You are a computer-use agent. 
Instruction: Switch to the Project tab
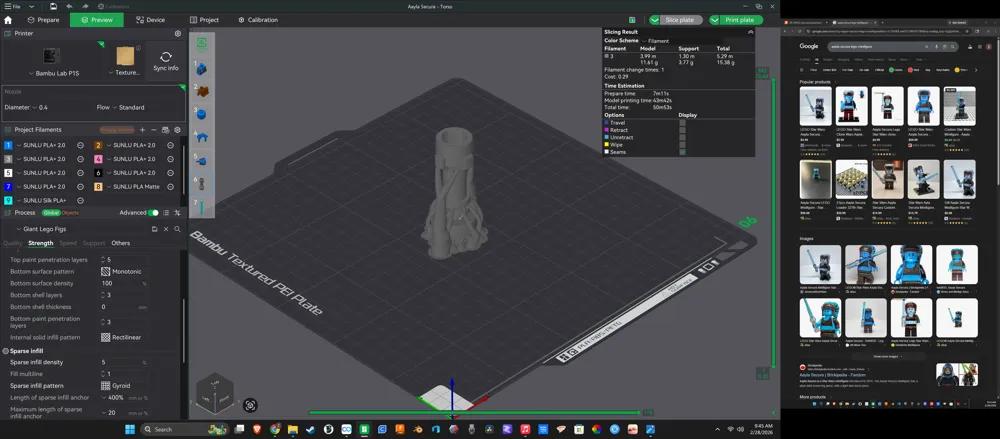[x=205, y=20]
